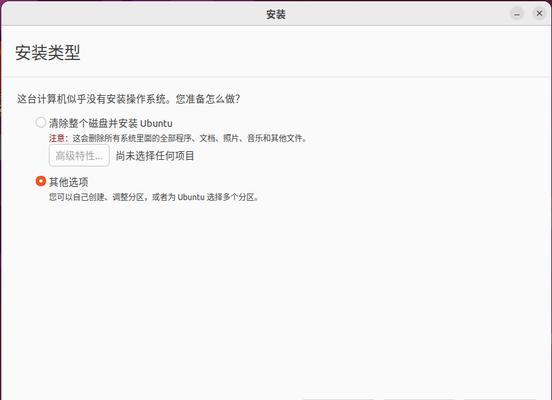
Task: Close the 安装 installer window
Action: 539,14
